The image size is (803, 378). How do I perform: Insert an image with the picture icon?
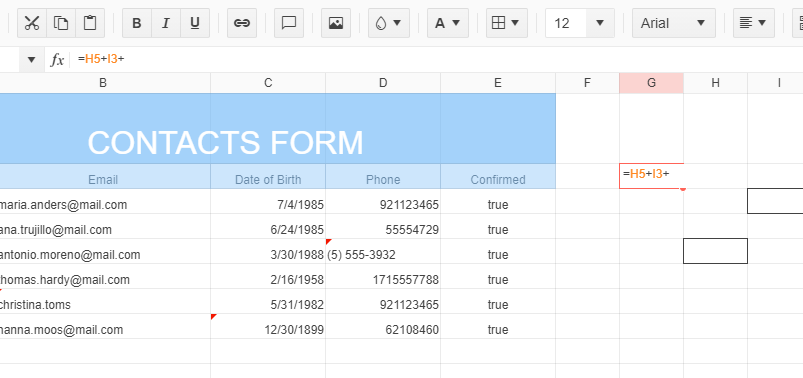[x=336, y=23]
